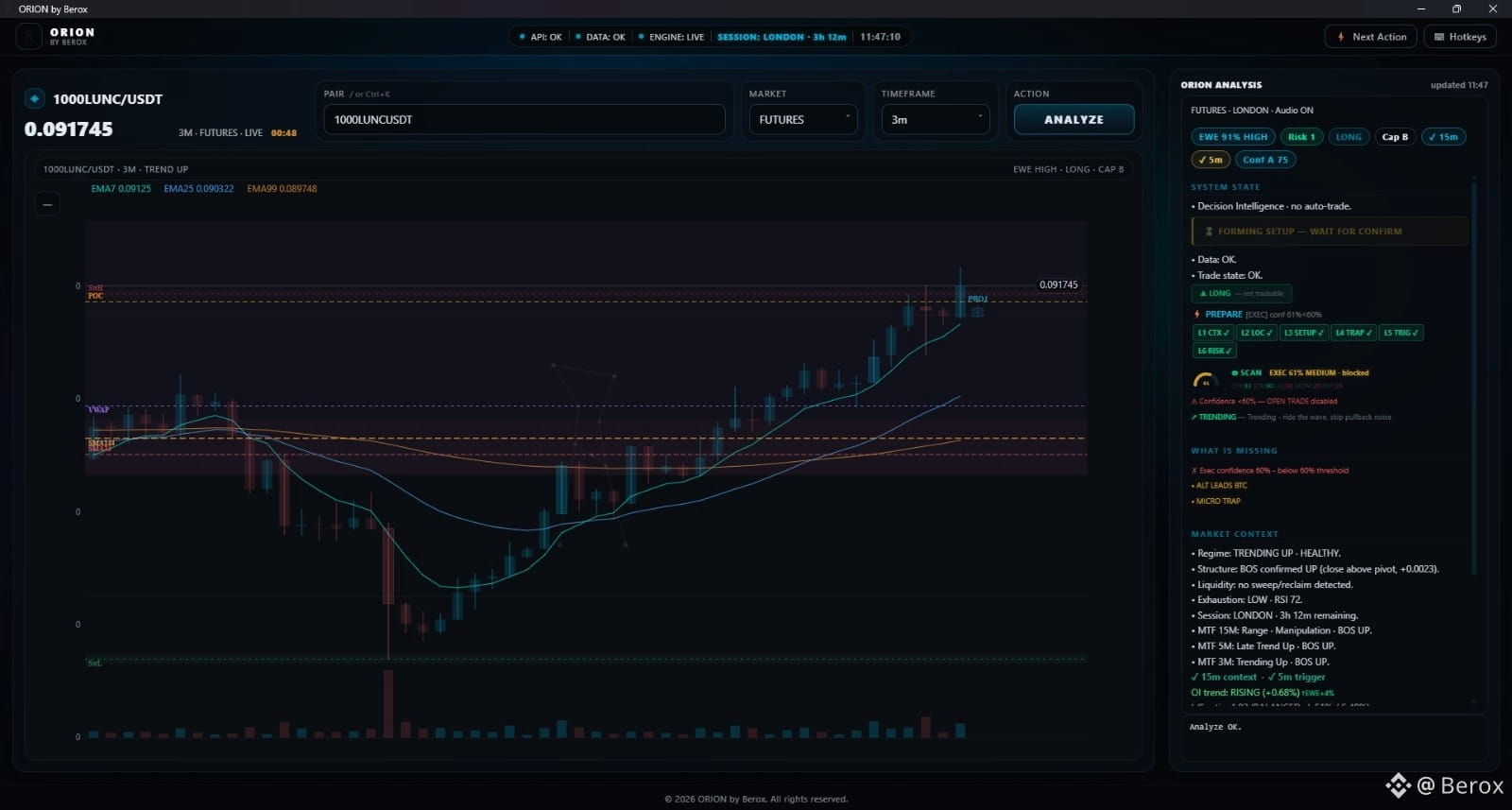Screen dimensions: 1512x810
Task: Click the MTF 15M Range Manipulation line
Action: pos(1281,630)
